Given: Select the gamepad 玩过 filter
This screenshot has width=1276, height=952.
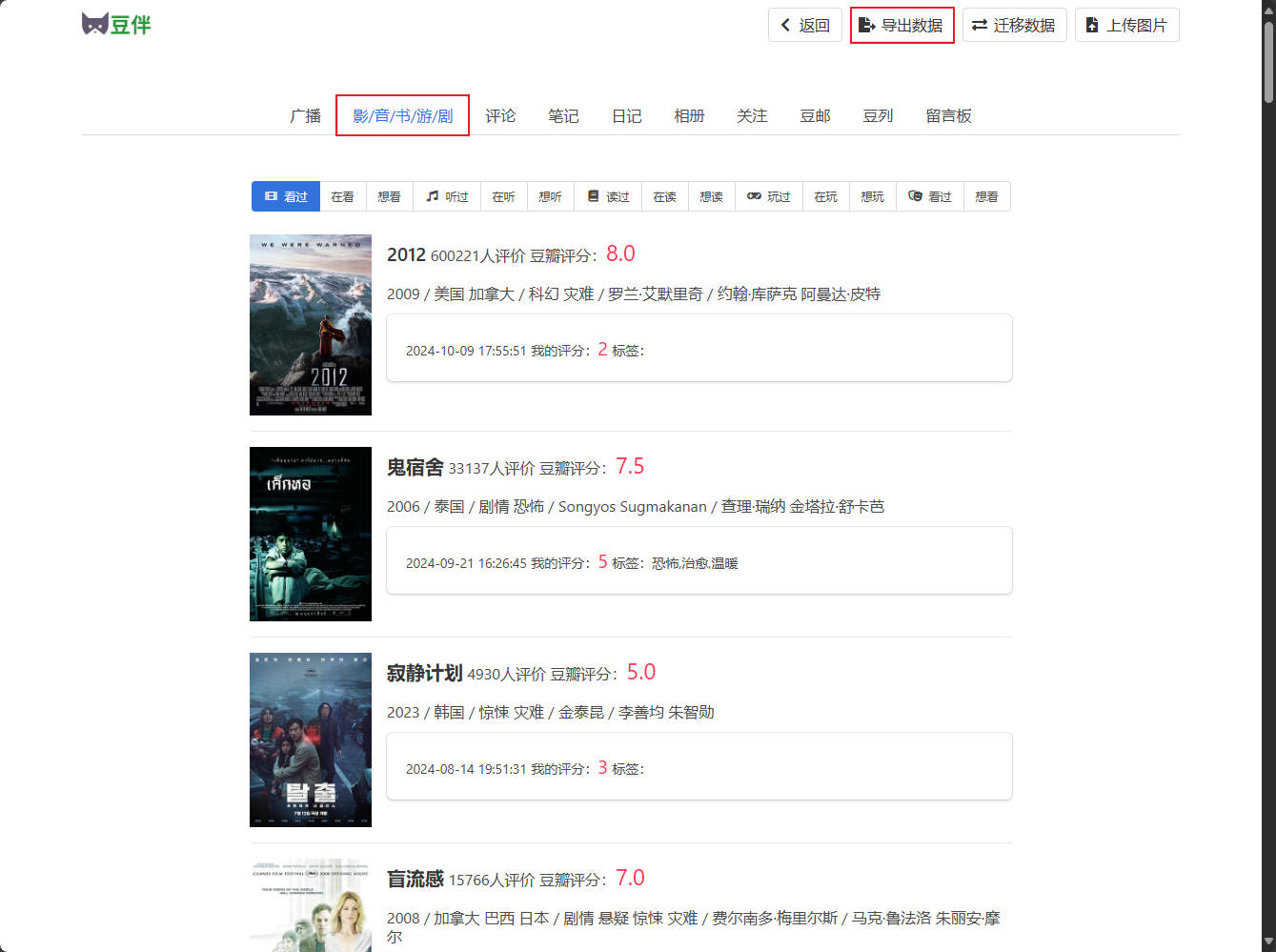Looking at the screenshot, I should click(x=769, y=196).
